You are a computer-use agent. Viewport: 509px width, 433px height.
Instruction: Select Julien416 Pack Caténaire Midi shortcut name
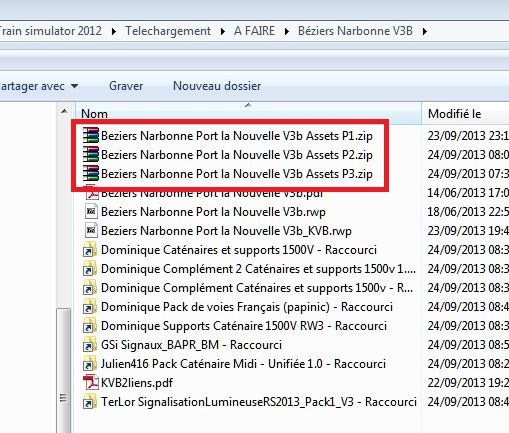point(243,364)
